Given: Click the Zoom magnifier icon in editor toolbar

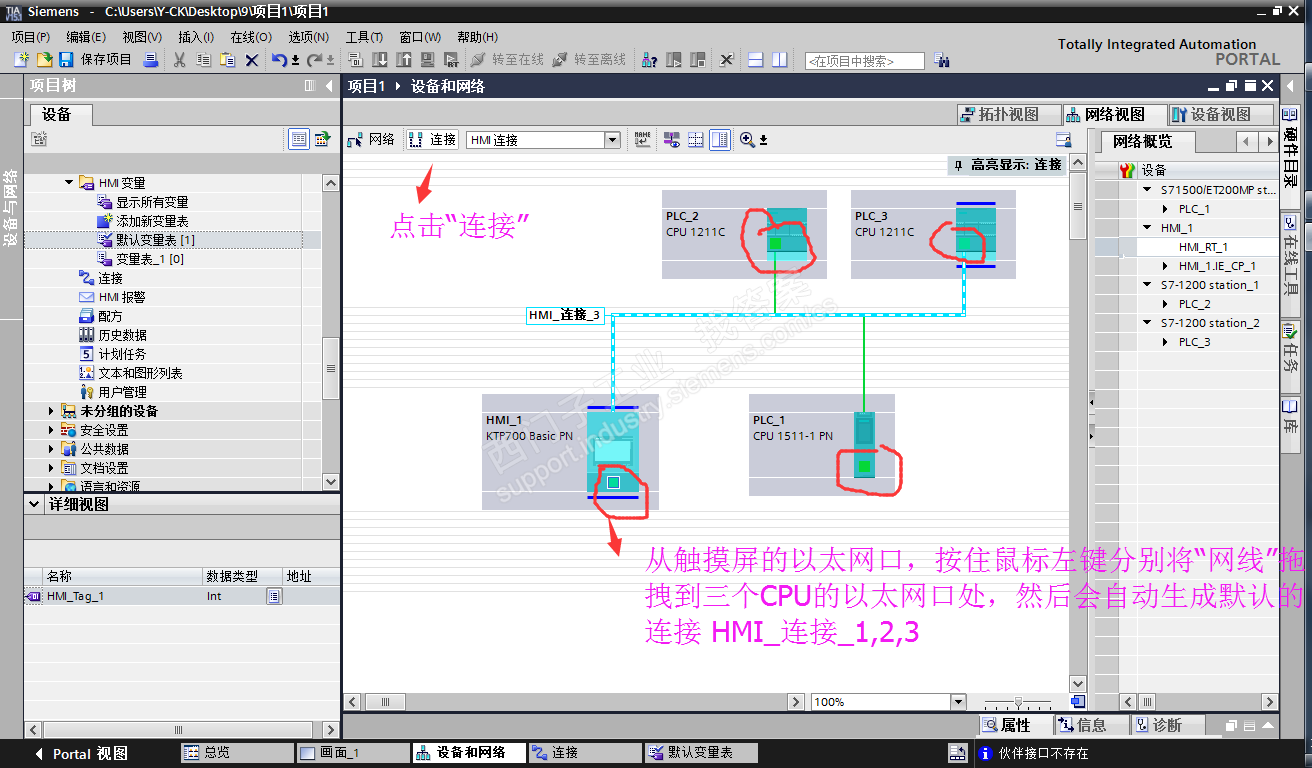Looking at the screenshot, I should [748, 140].
